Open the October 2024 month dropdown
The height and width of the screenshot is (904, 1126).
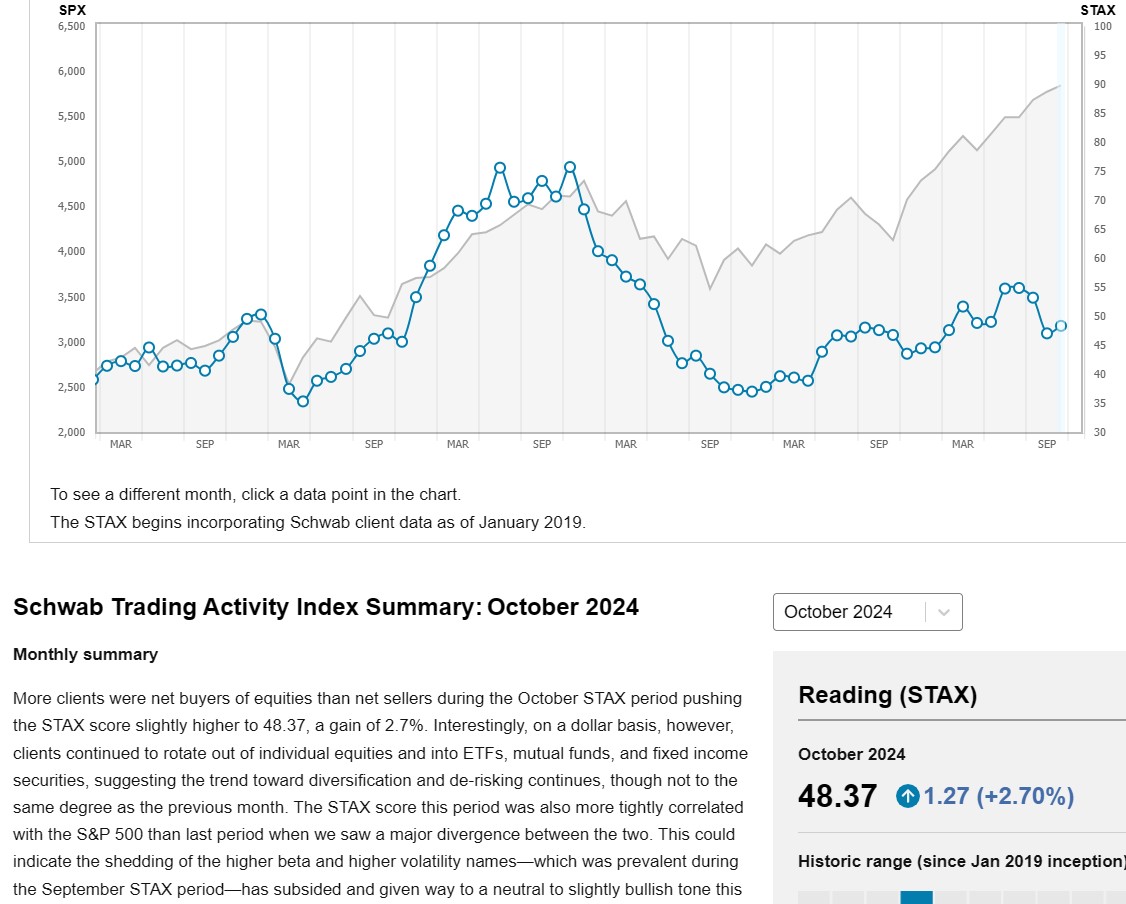(850, 612)
